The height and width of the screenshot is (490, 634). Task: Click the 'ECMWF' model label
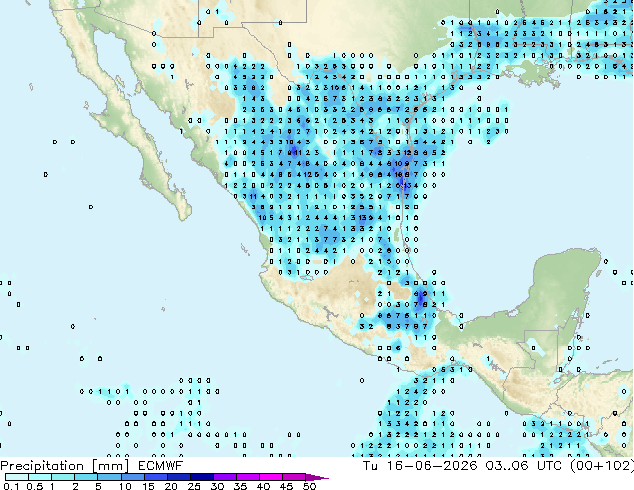(x=160, y=466)
